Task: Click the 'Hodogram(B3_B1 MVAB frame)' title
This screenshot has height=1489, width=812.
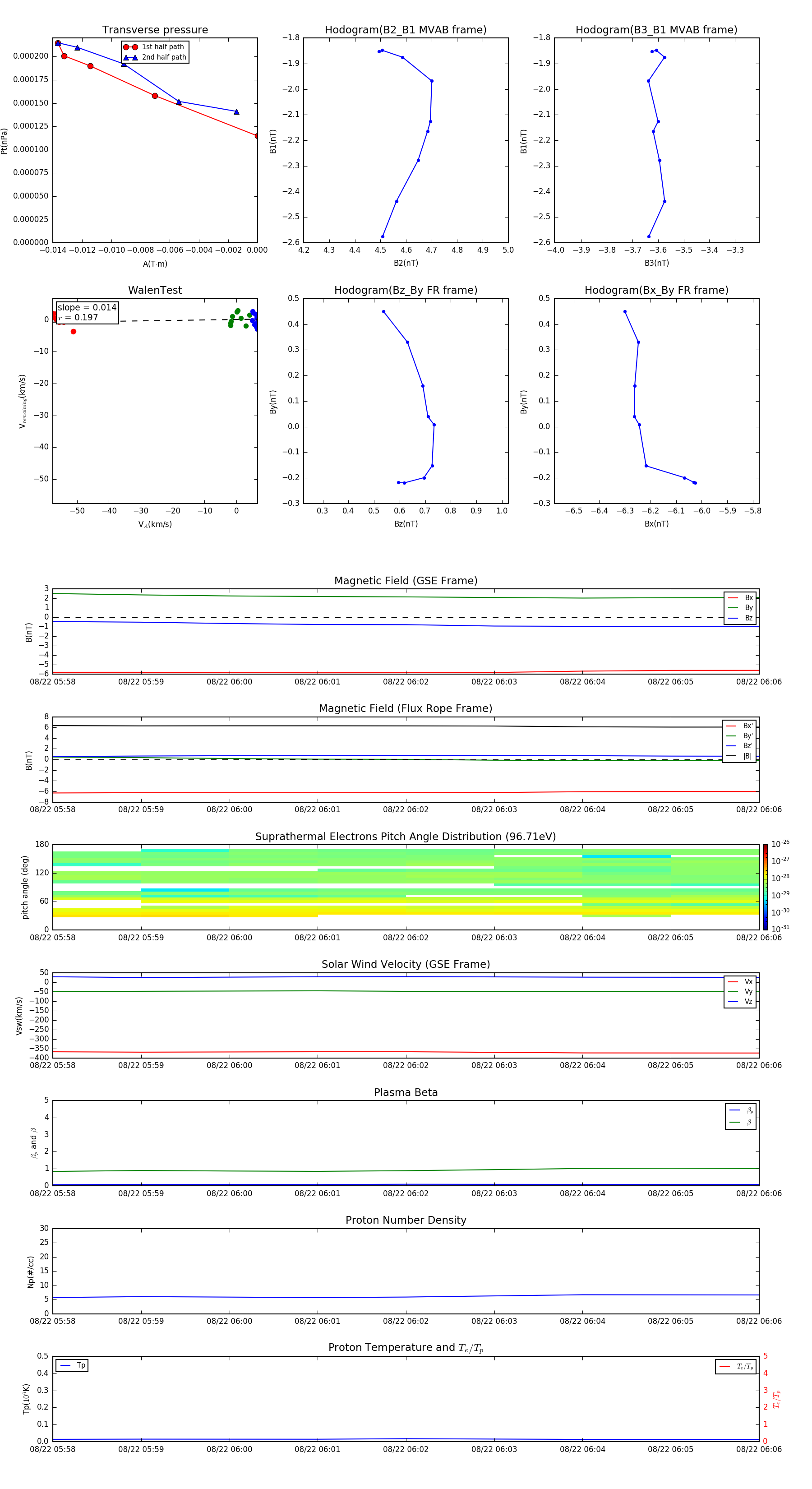Action: (656, 30)
